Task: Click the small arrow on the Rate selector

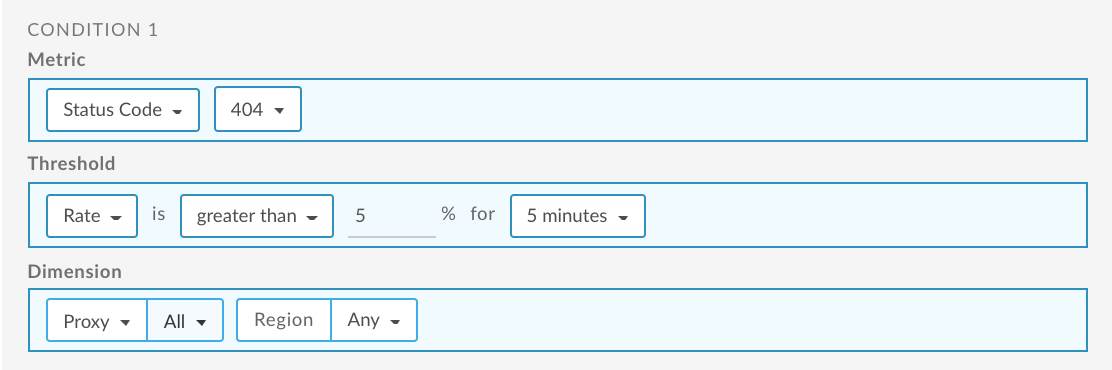Action: click(116, 218)
